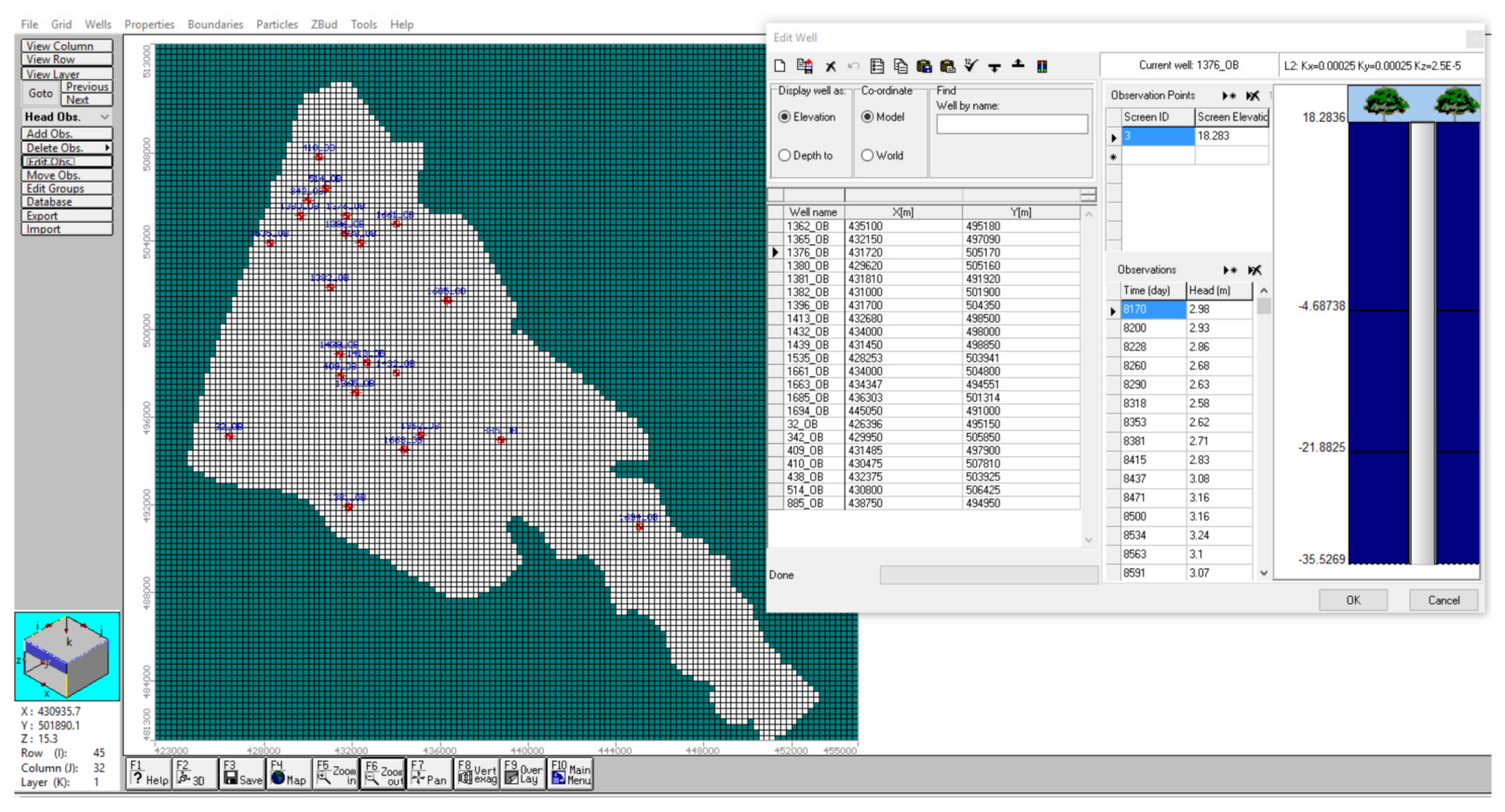Screen dimensions: 1505x812
Task: Select the F7 Pan tool
Action: (x=428, y=773)
